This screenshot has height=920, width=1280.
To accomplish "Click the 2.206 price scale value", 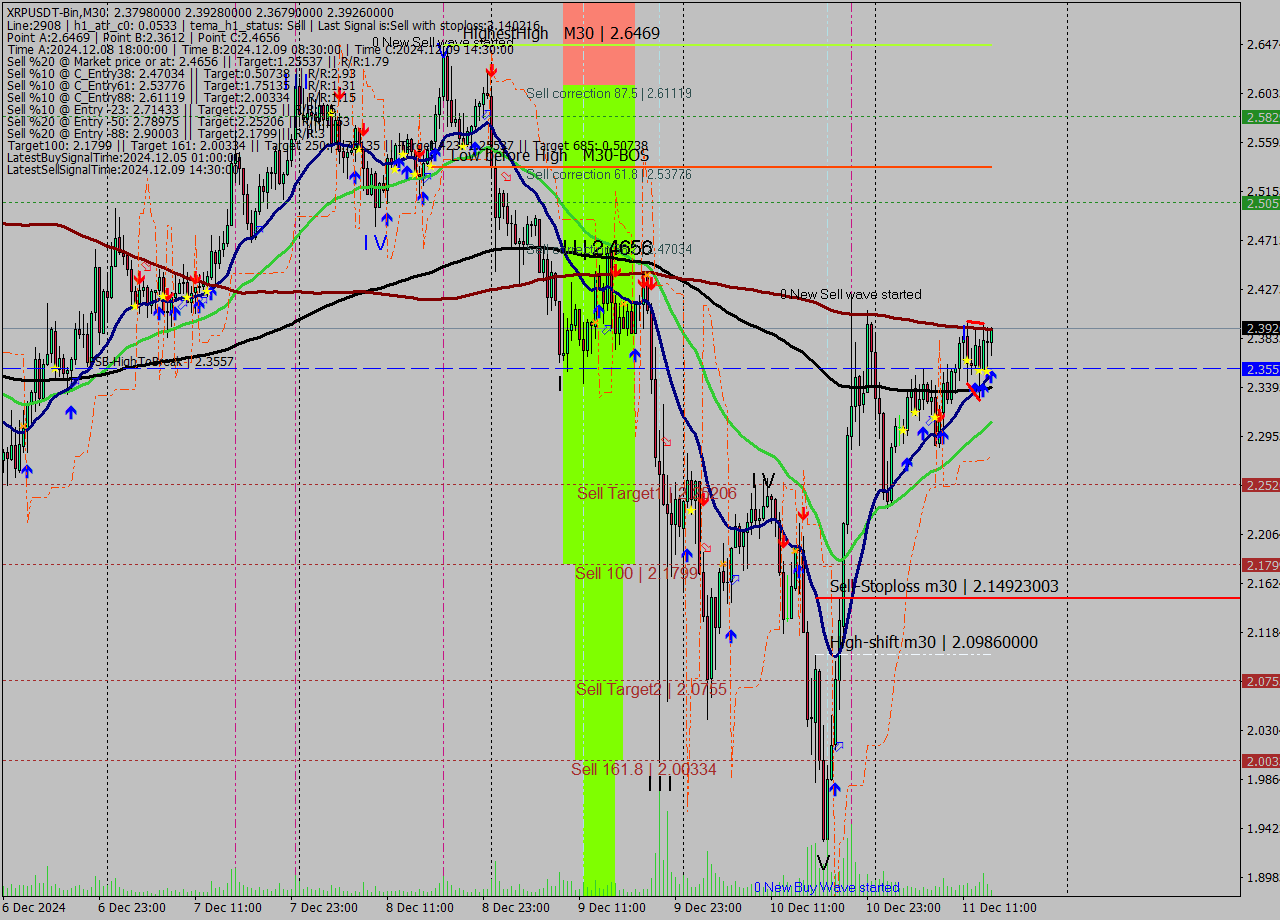I will tap(1262, 534).
